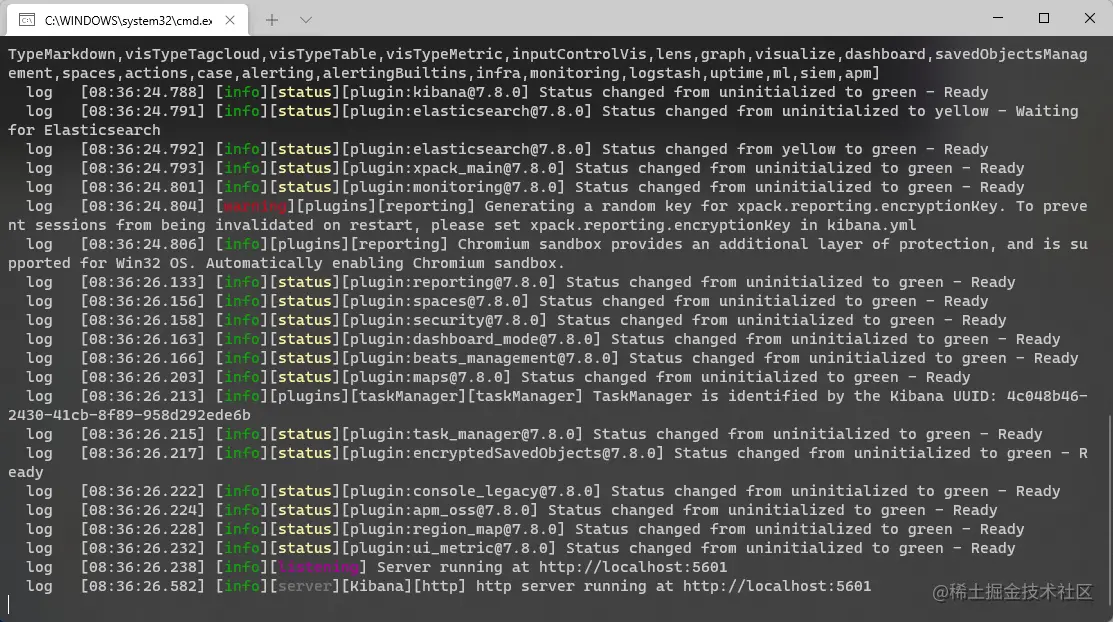Click 'plugin:beats_management@7.8.0' text
Image resolution: width=1113 pixels, height=622 pixels.
click(480, 359)
